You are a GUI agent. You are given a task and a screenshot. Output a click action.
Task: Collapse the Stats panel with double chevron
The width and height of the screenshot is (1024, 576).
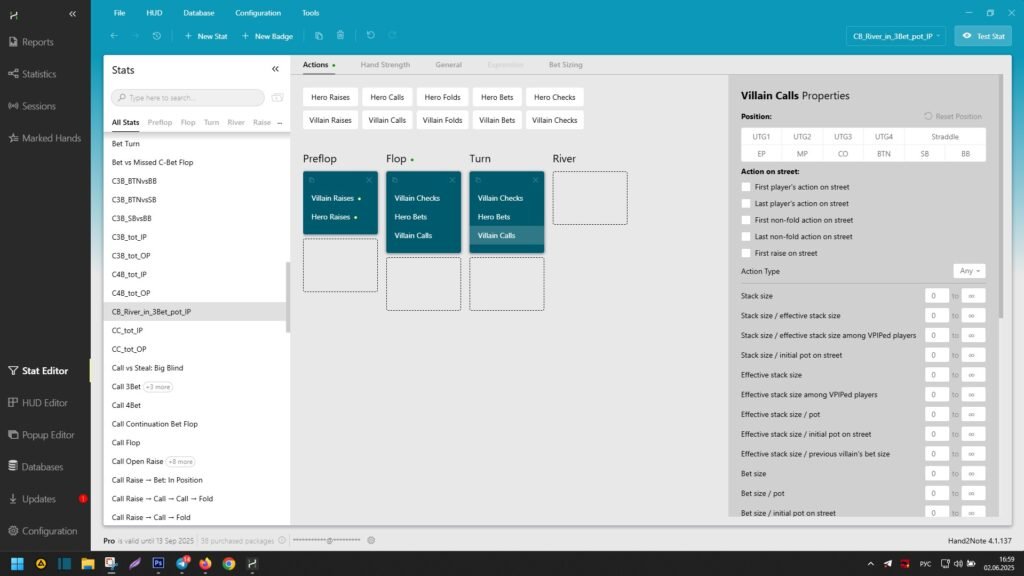[x=276, y=70]
